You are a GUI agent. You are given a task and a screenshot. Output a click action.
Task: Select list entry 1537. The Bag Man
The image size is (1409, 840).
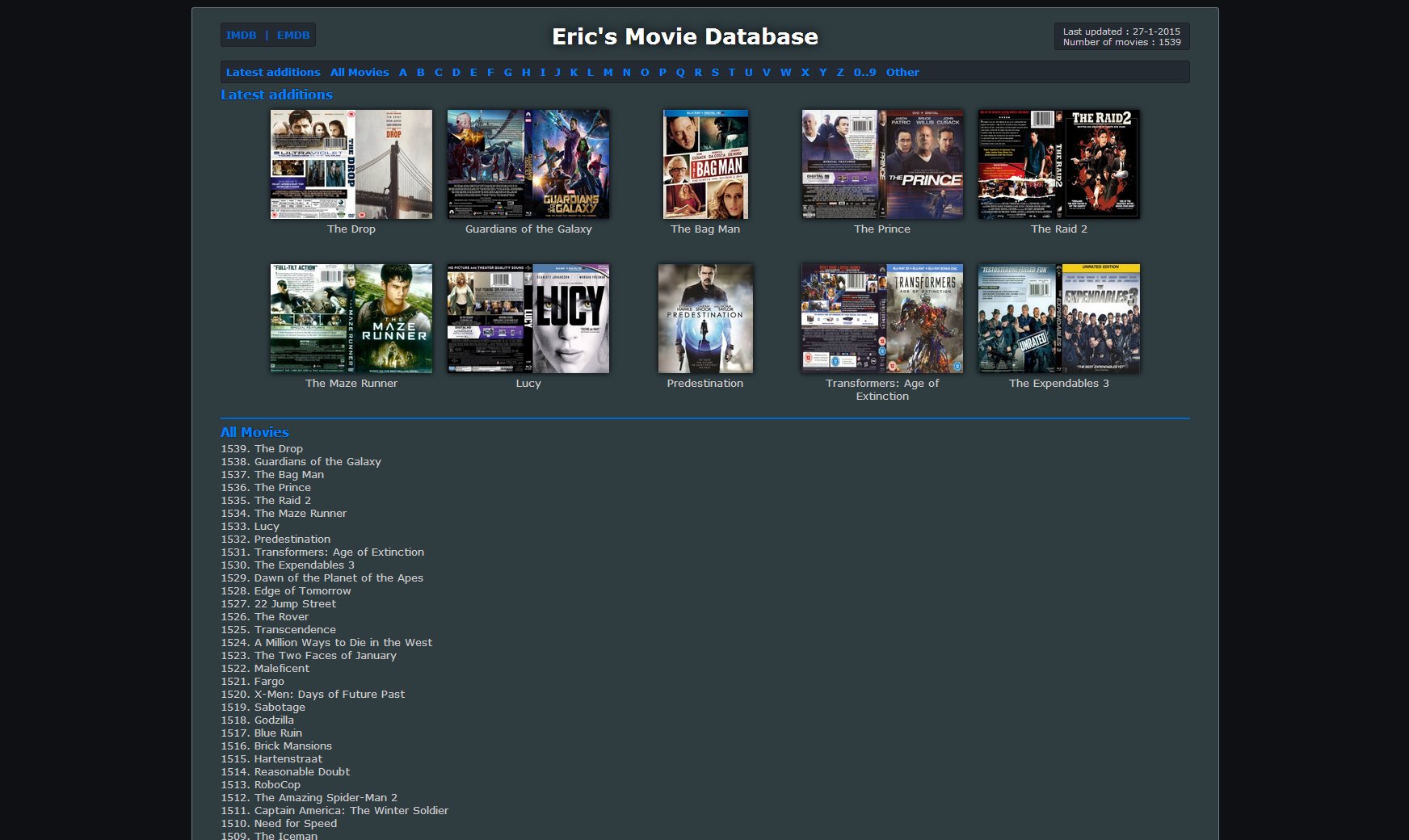click(x=272, y=475)
